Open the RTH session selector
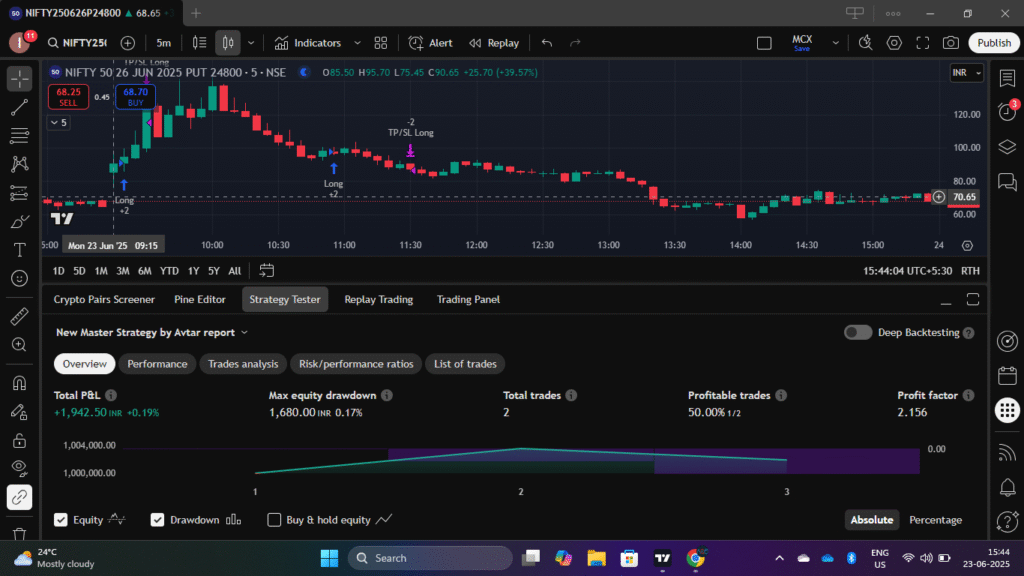 click(970, 270)
